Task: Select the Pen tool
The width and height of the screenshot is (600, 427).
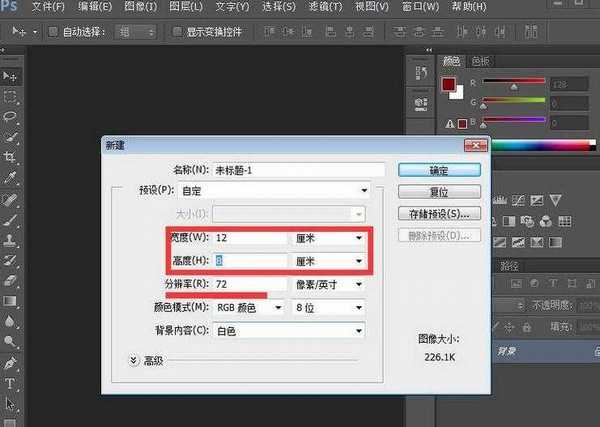Action: pyautogui.click(x=10, y=362)
